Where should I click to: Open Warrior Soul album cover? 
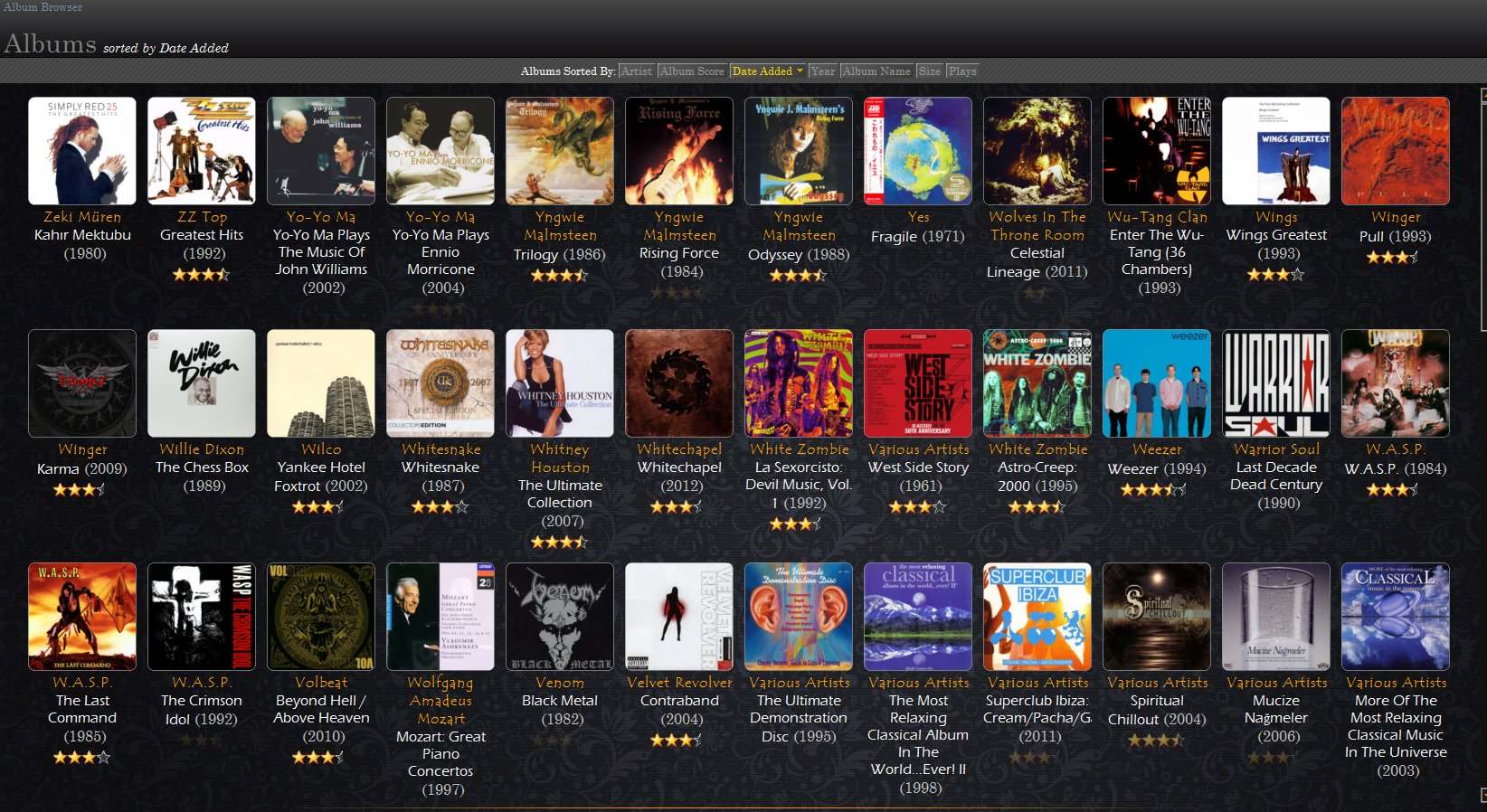point(1276,383)
